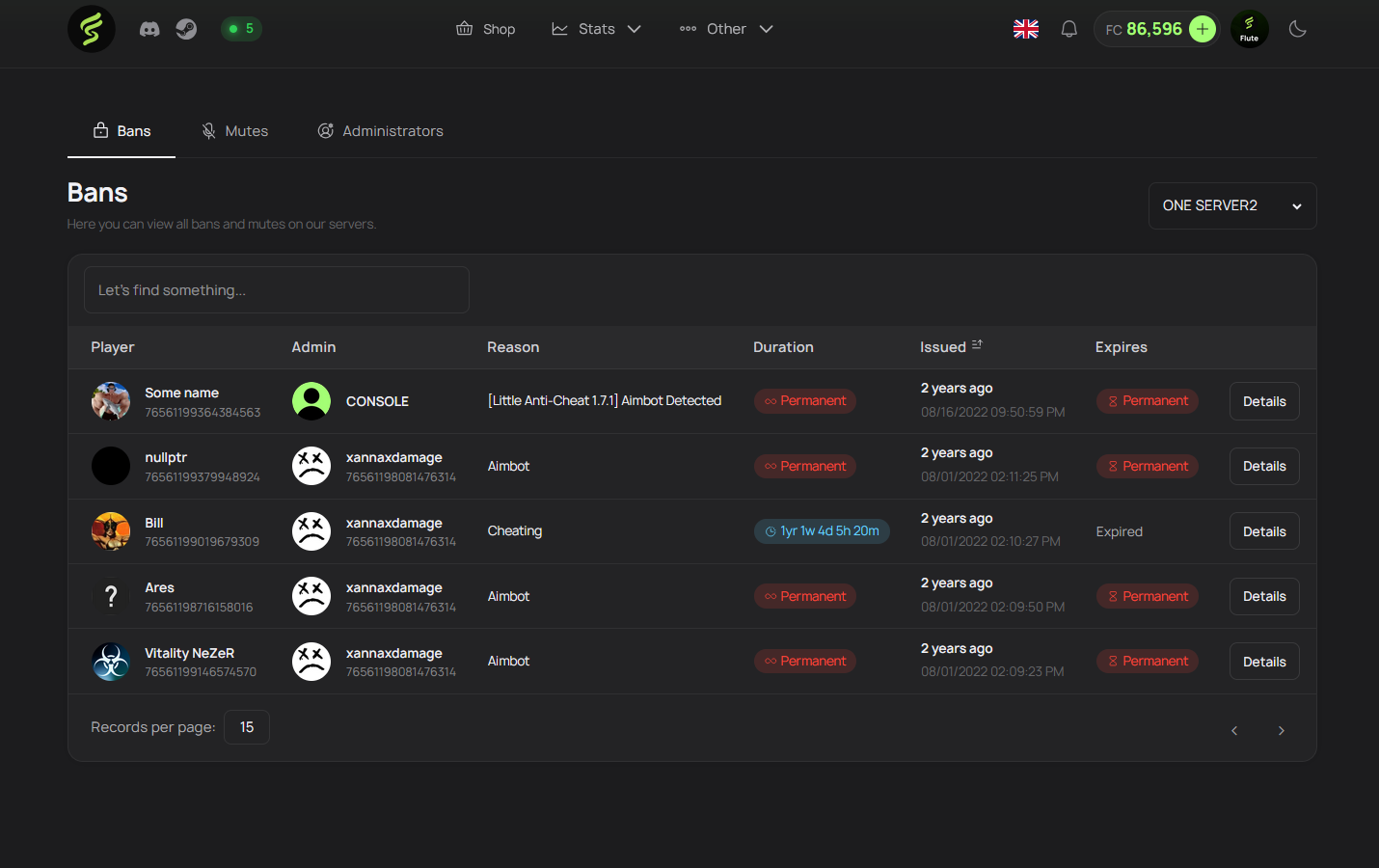
Task: Open the Discord server icon
Action: tap(149, 28)
